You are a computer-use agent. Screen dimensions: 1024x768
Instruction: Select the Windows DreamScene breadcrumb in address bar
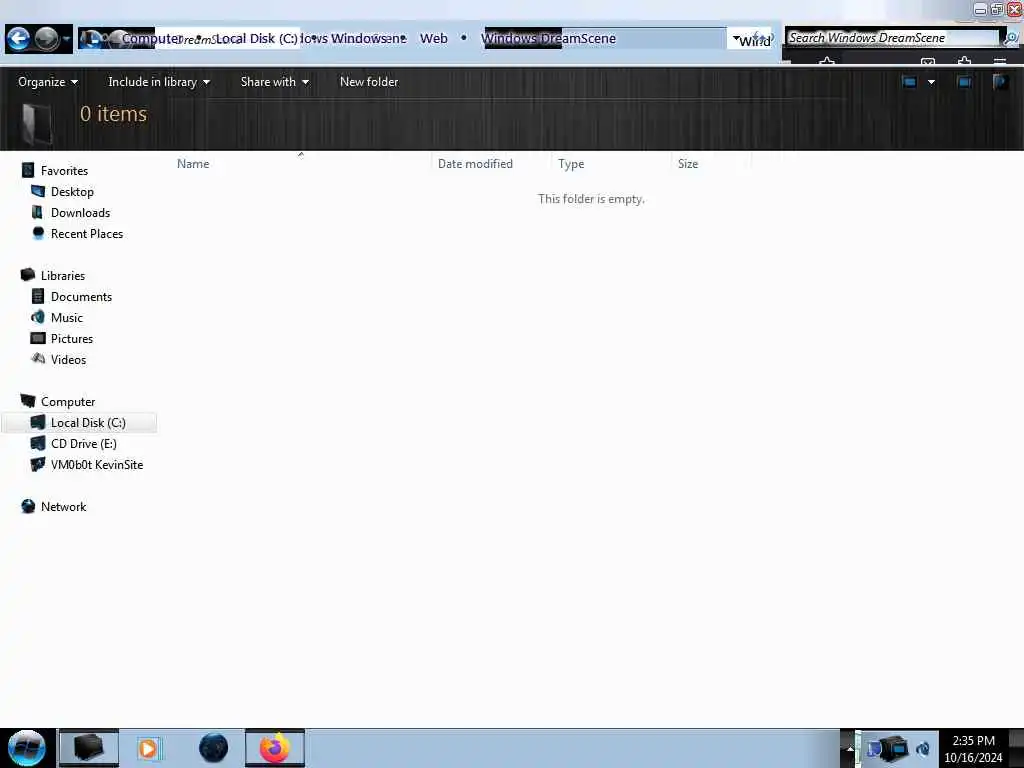coord(549,39)
